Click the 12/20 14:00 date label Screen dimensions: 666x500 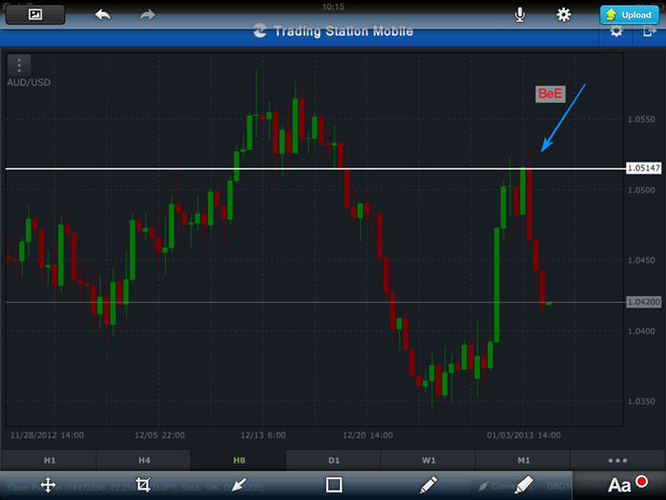tap(368, 435)
